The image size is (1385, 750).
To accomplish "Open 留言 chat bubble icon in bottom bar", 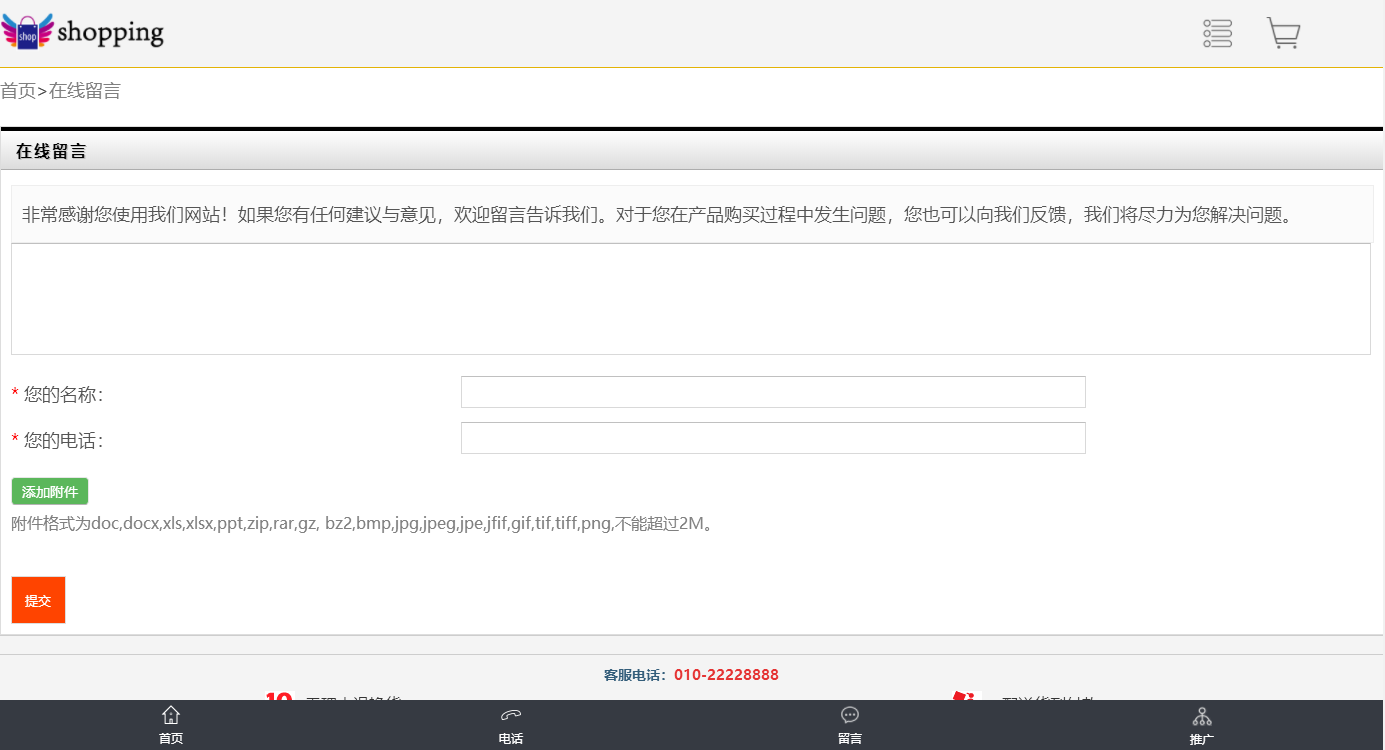I will coord(850,724).
